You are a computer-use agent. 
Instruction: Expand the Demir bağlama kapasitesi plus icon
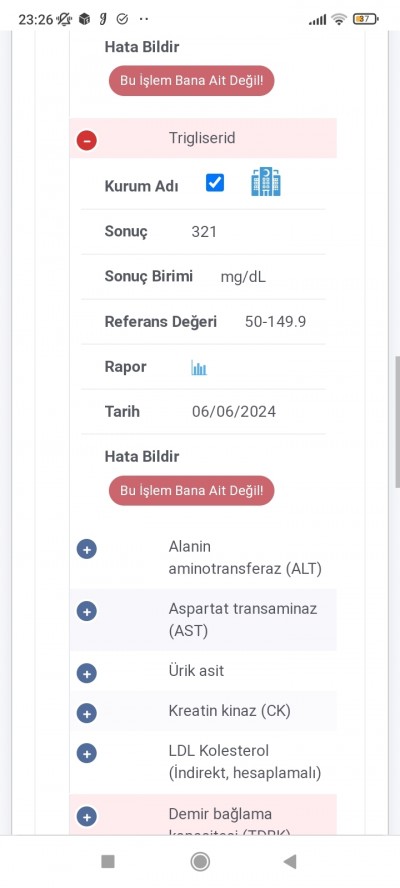pyautogui.click(x=87, y=817)
